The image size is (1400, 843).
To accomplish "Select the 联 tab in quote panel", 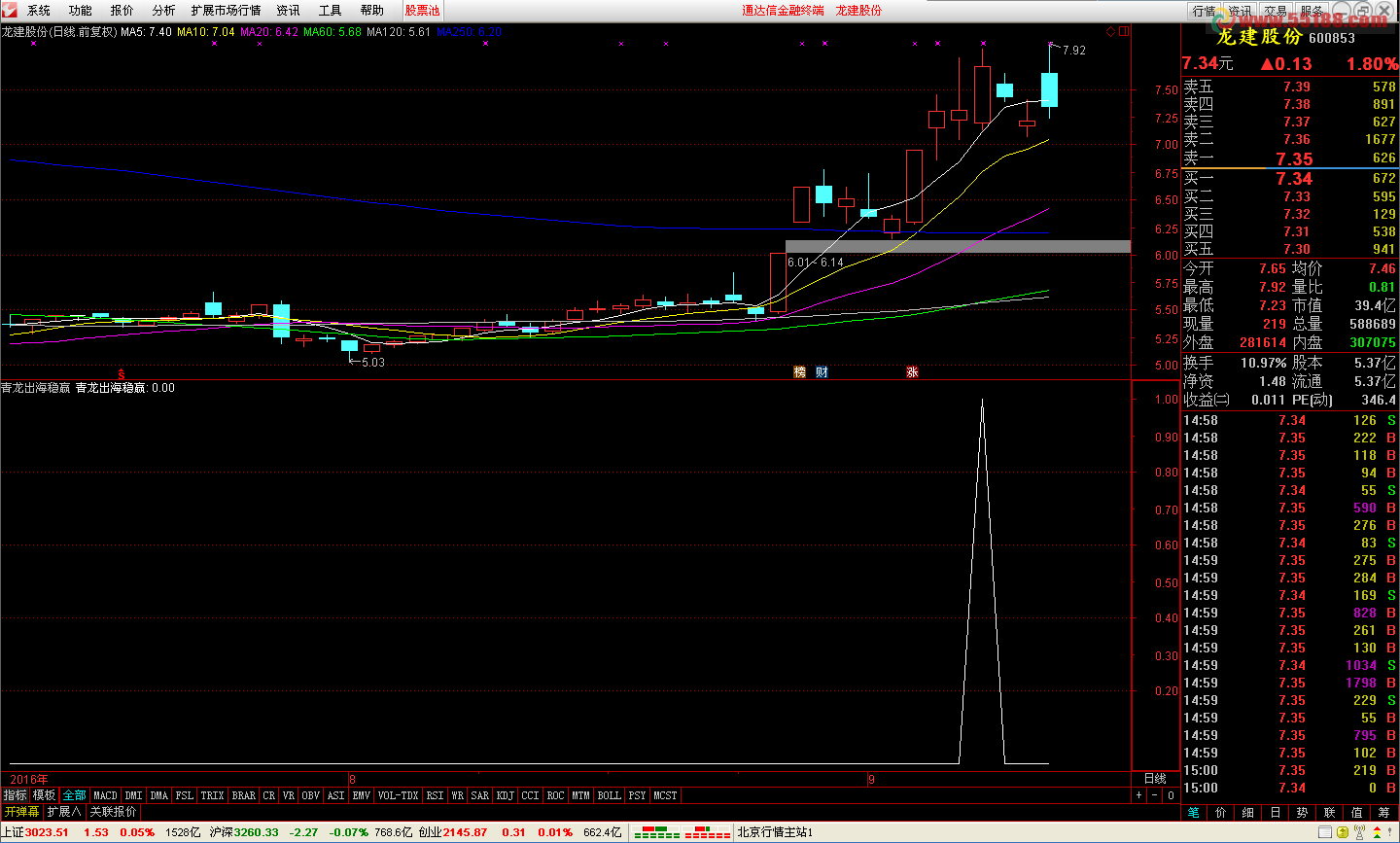I will pyautogui.click(x=1330, y=812).
